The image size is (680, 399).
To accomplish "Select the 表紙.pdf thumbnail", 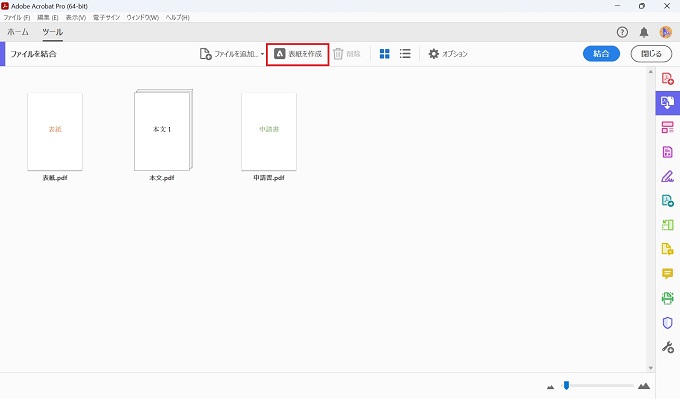I will [55, 131].
